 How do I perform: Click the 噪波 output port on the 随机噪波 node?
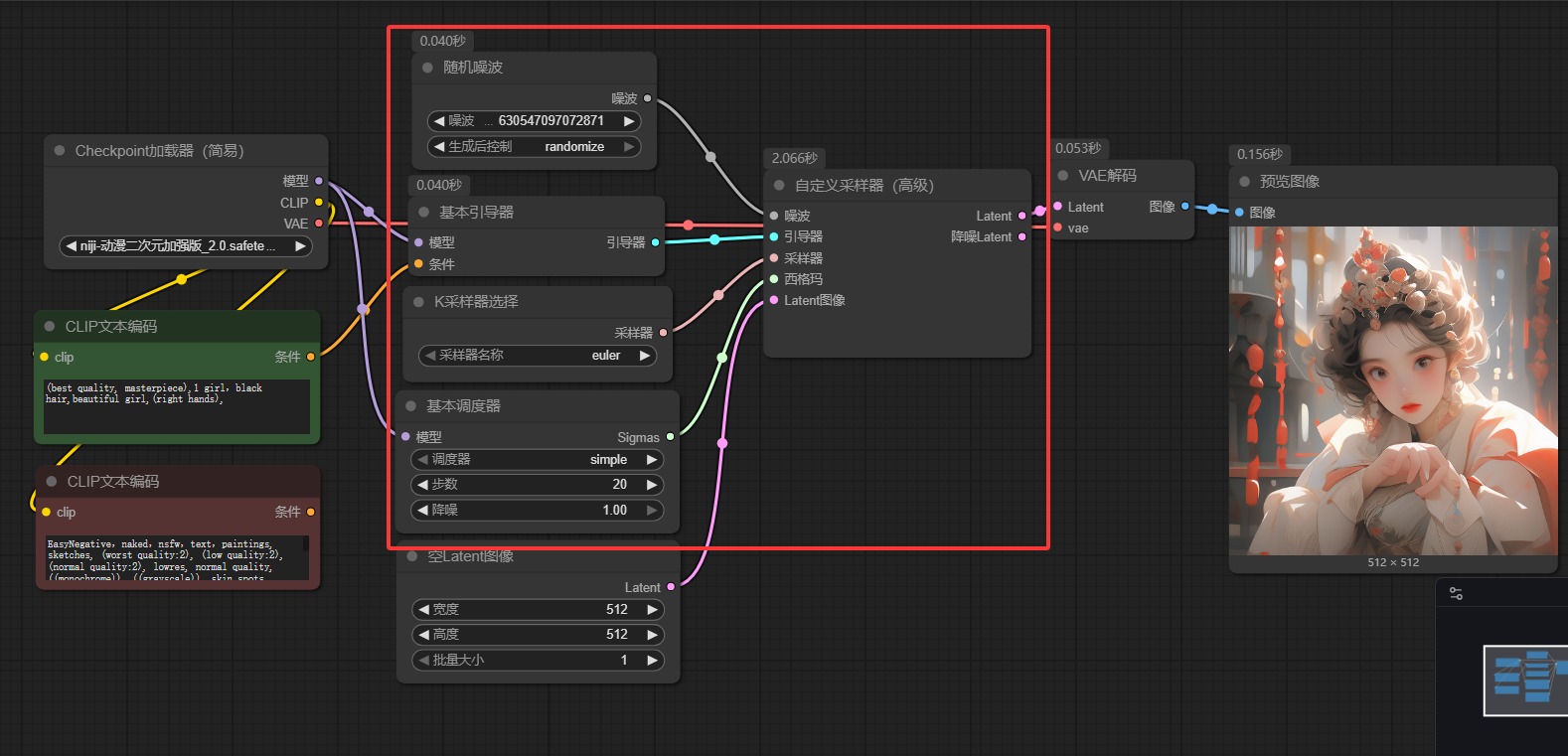tap(648, 98)
